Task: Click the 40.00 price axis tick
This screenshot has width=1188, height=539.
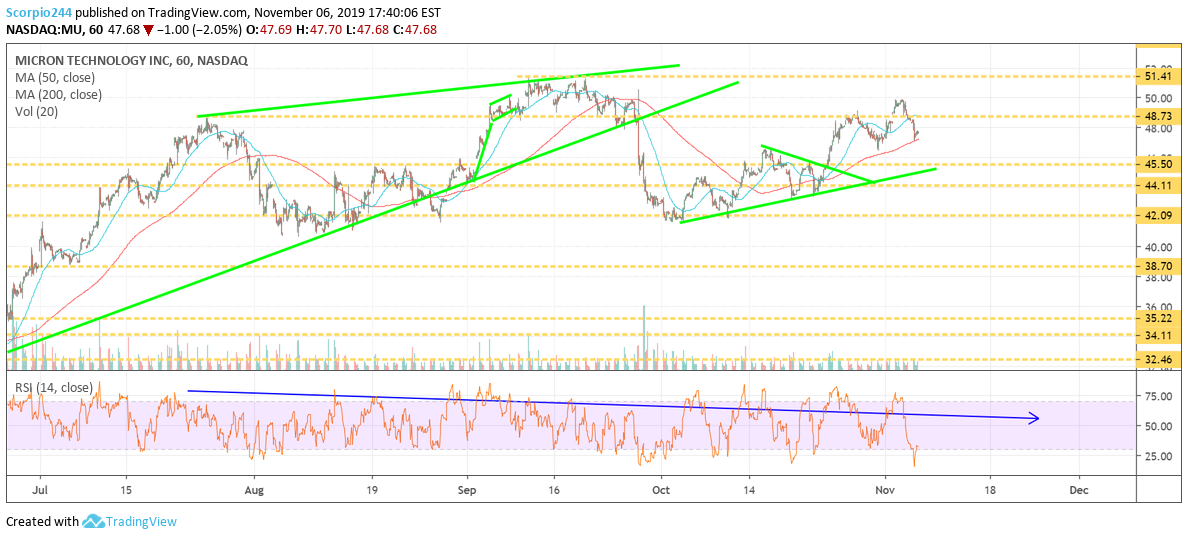Action: 1157,247
